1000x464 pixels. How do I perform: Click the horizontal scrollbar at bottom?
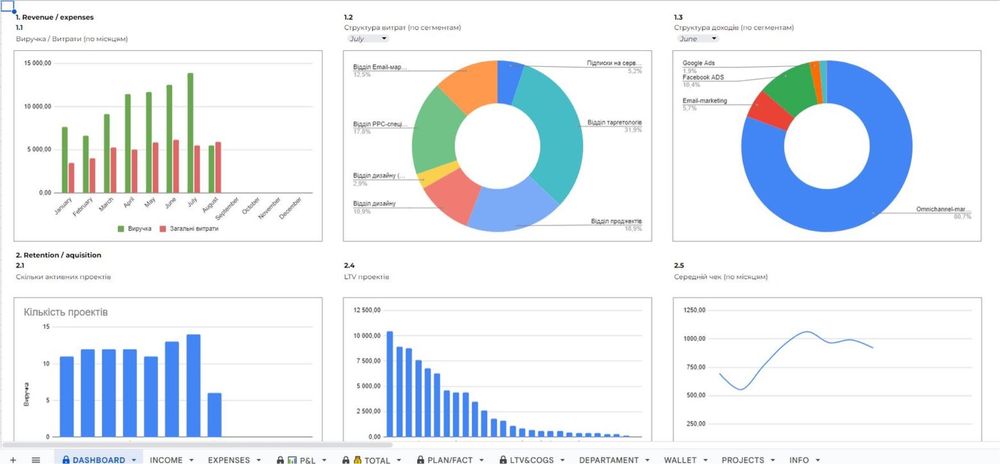coord(196,444)
